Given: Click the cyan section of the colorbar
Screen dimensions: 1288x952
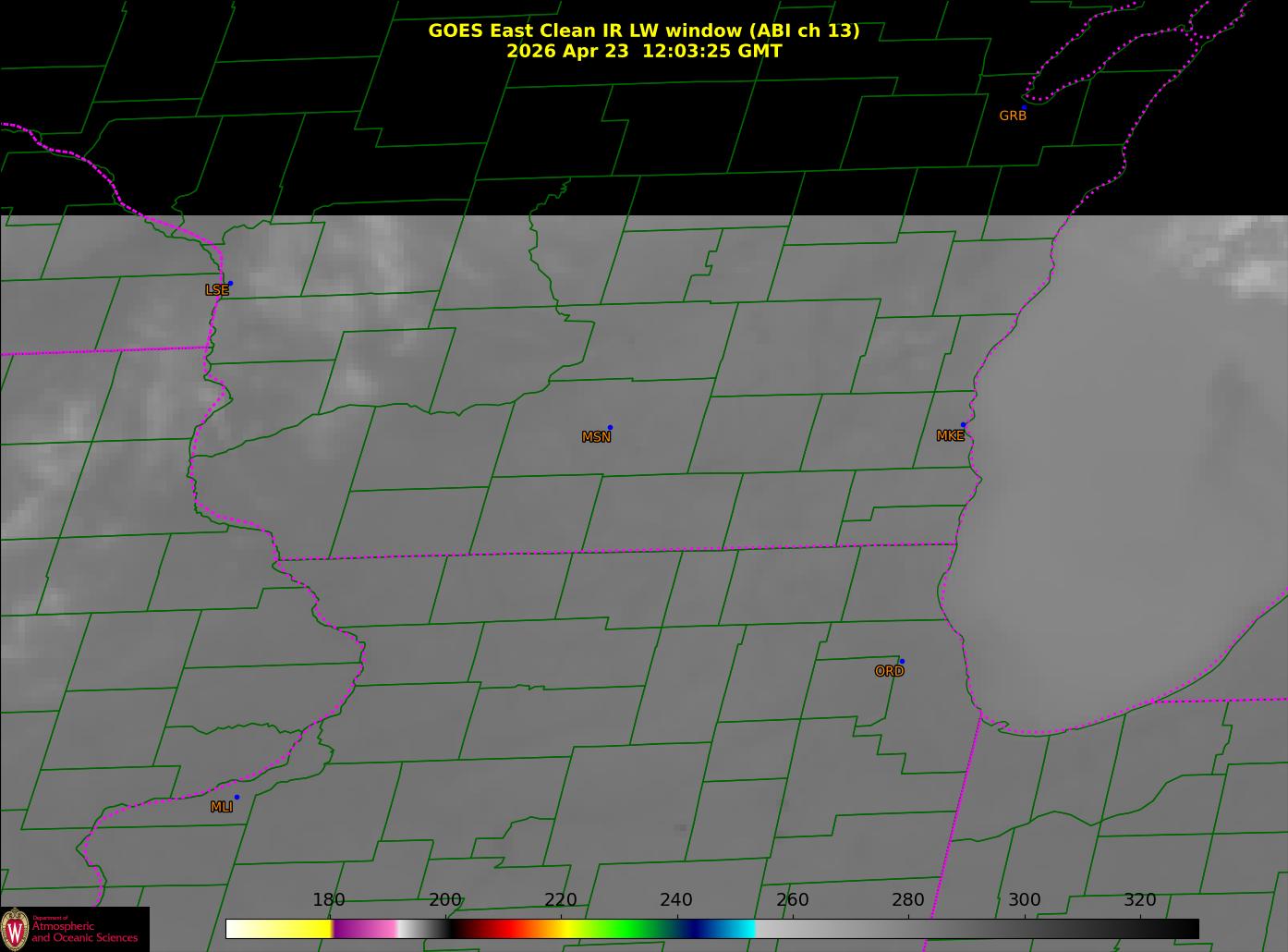Looking at the screenshot, I should coord(739,929).
